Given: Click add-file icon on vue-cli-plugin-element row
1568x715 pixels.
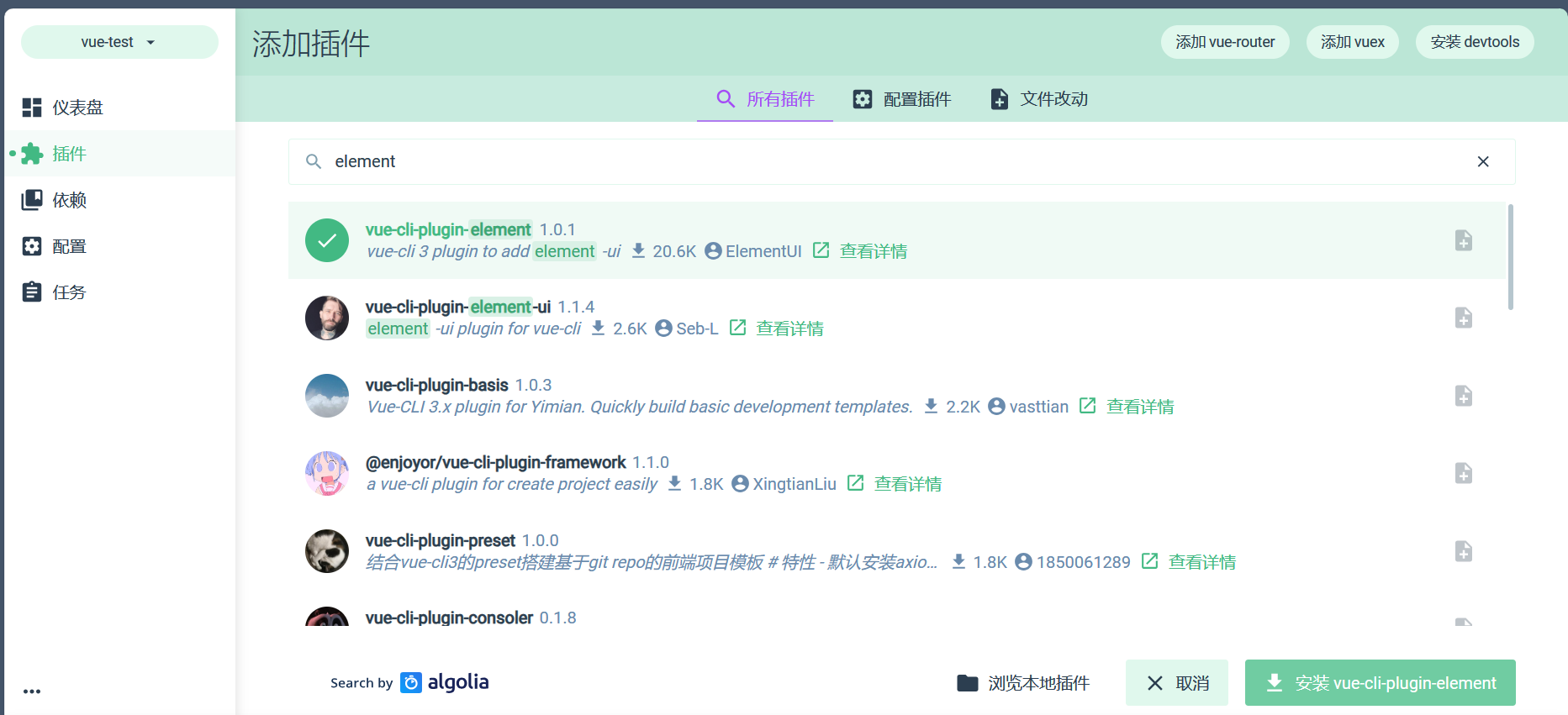Looking at the screenshot, I should (x=1464, y=240).
